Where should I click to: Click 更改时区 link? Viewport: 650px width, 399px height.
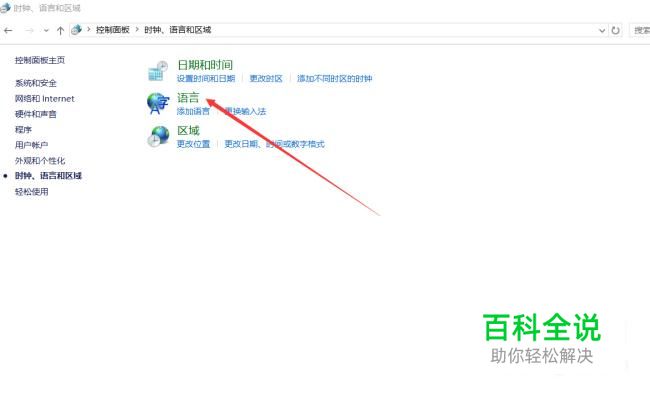pyautogui.click(x=266, y=79)
